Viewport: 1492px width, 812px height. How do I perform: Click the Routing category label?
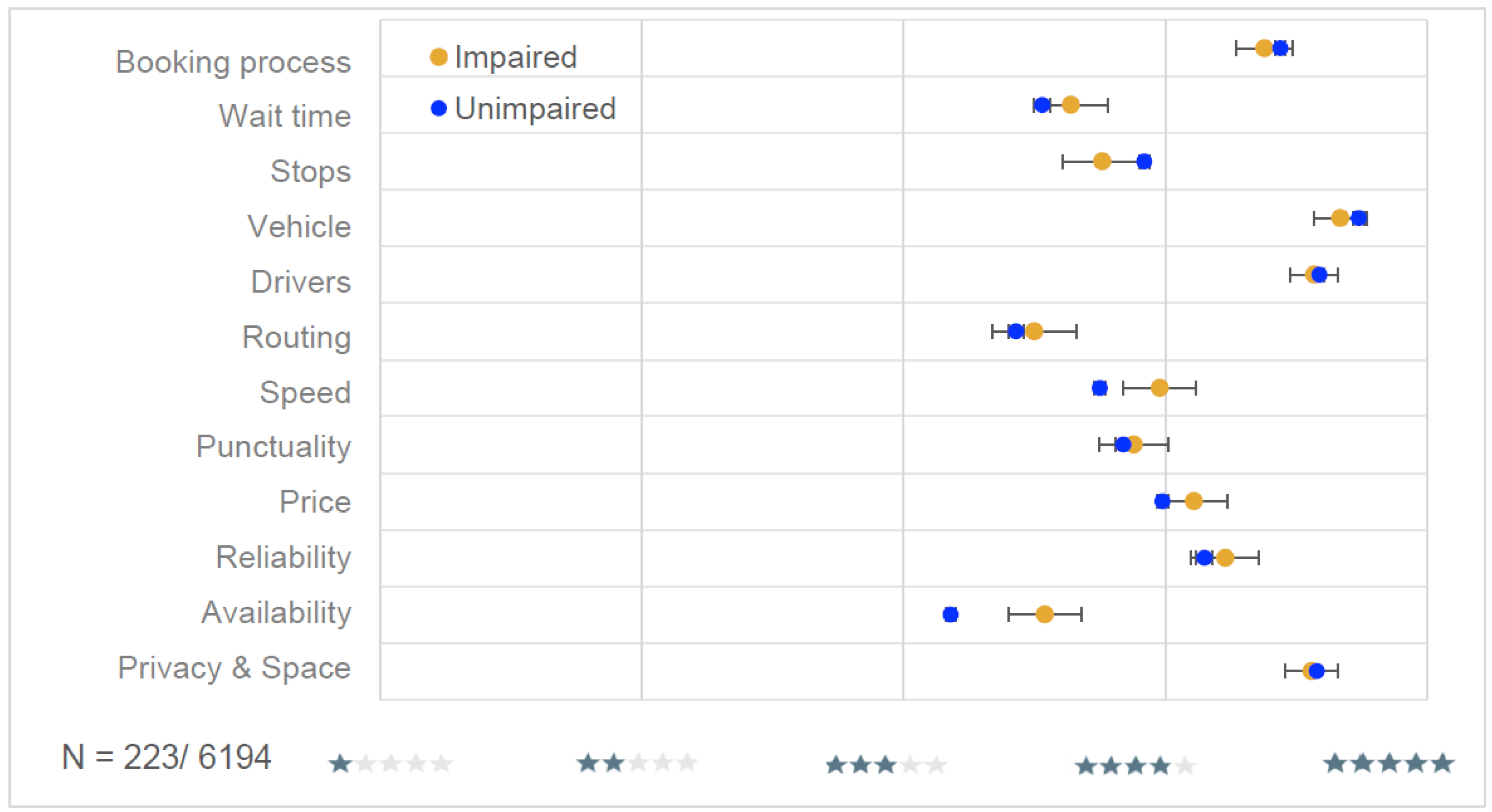tap(296, 337)
